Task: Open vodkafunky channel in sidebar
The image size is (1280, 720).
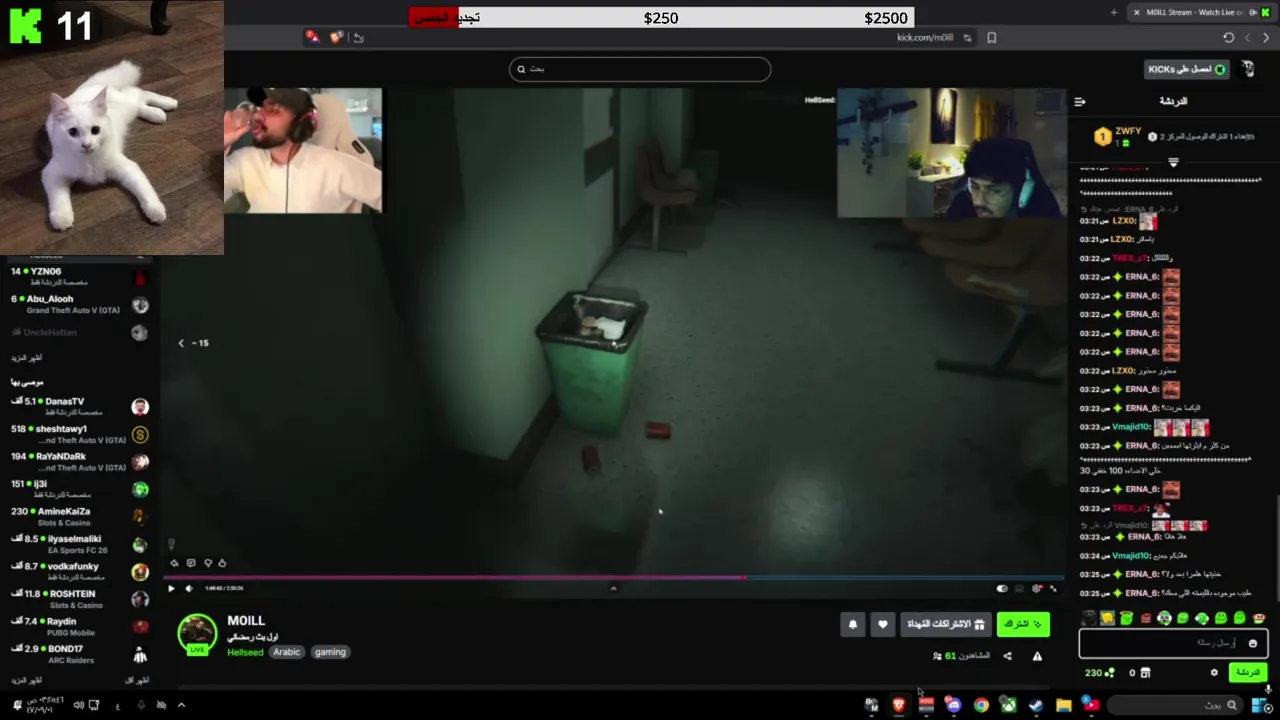Action: [x=80, y=571]
